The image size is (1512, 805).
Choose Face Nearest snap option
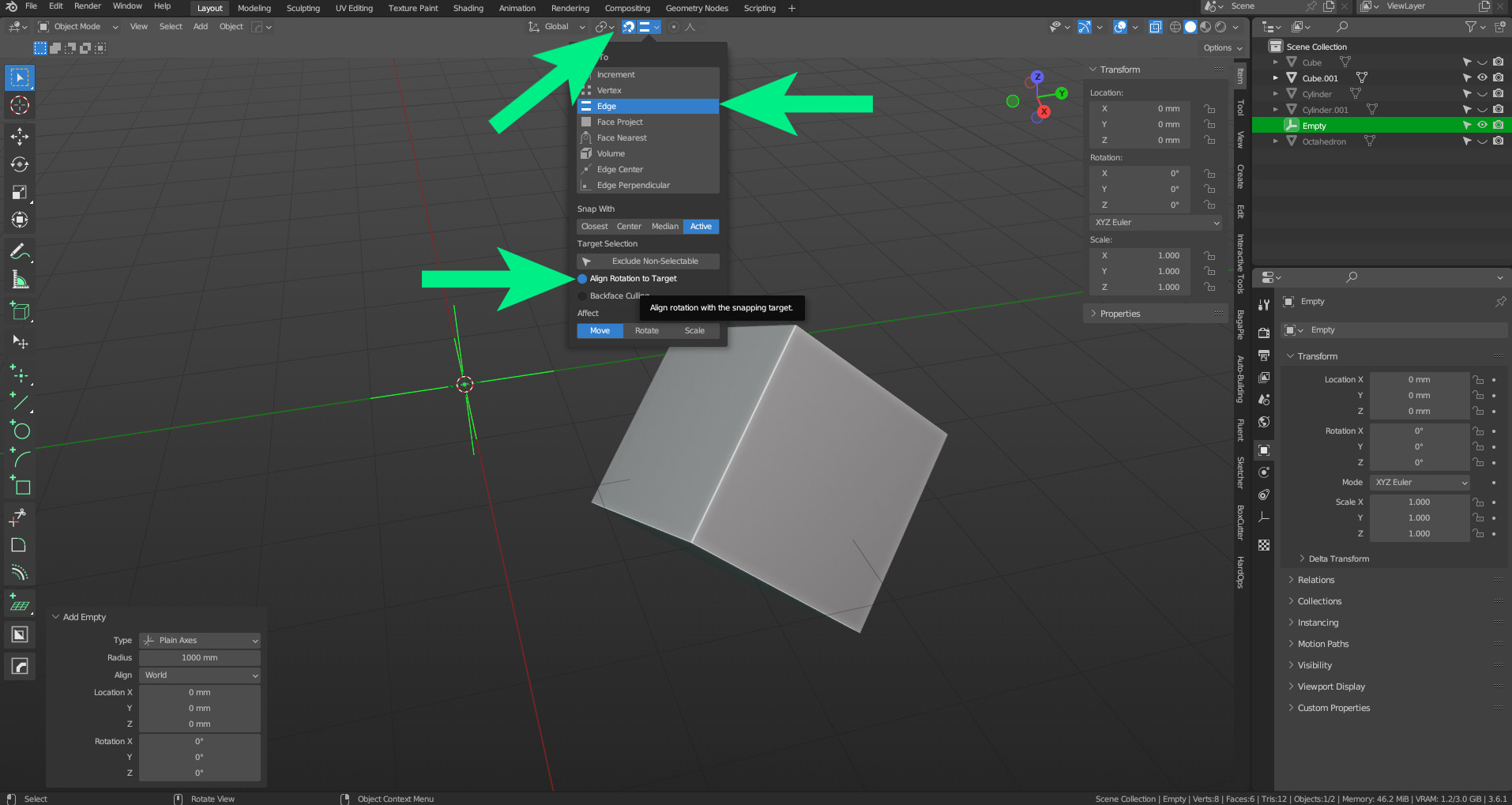[621, 138]
